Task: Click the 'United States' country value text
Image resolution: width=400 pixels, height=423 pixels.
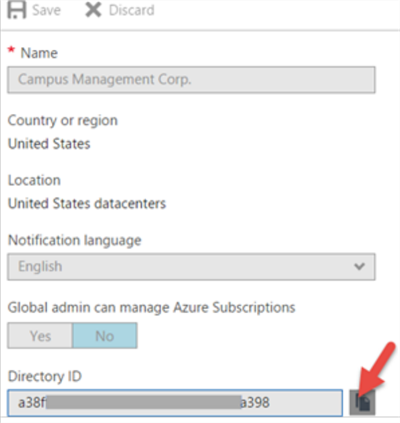Action: click(x=49, y=144)
